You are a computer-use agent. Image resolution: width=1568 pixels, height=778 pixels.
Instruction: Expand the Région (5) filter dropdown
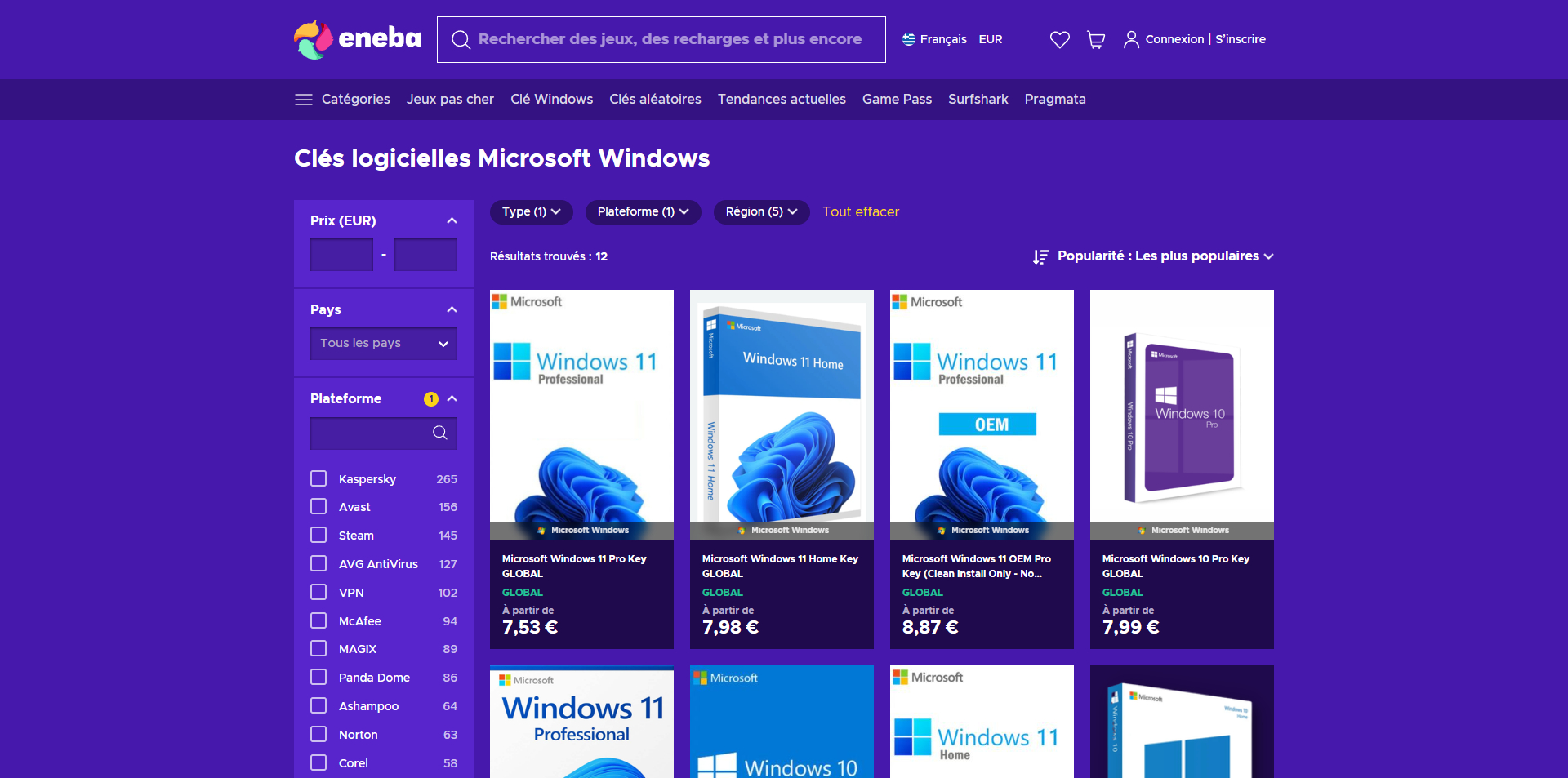coord(761,211)
